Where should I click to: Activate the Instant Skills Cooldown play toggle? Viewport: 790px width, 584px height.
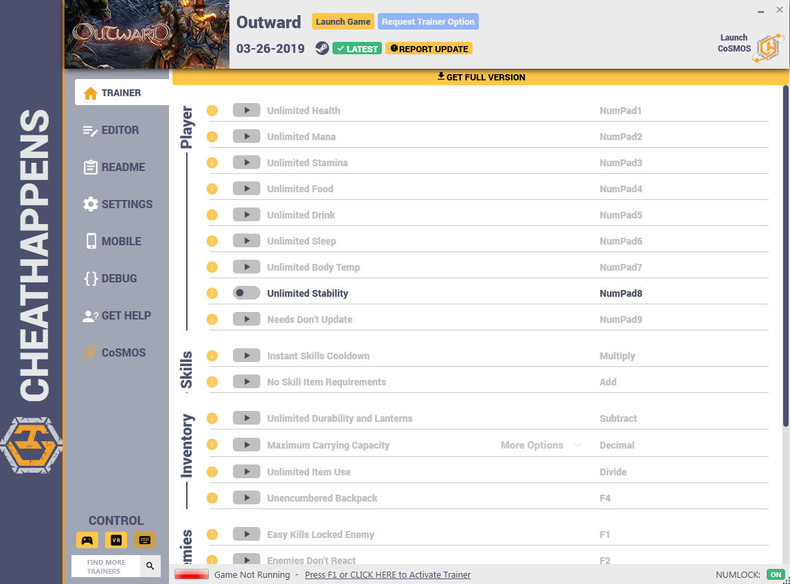(246, 356)
